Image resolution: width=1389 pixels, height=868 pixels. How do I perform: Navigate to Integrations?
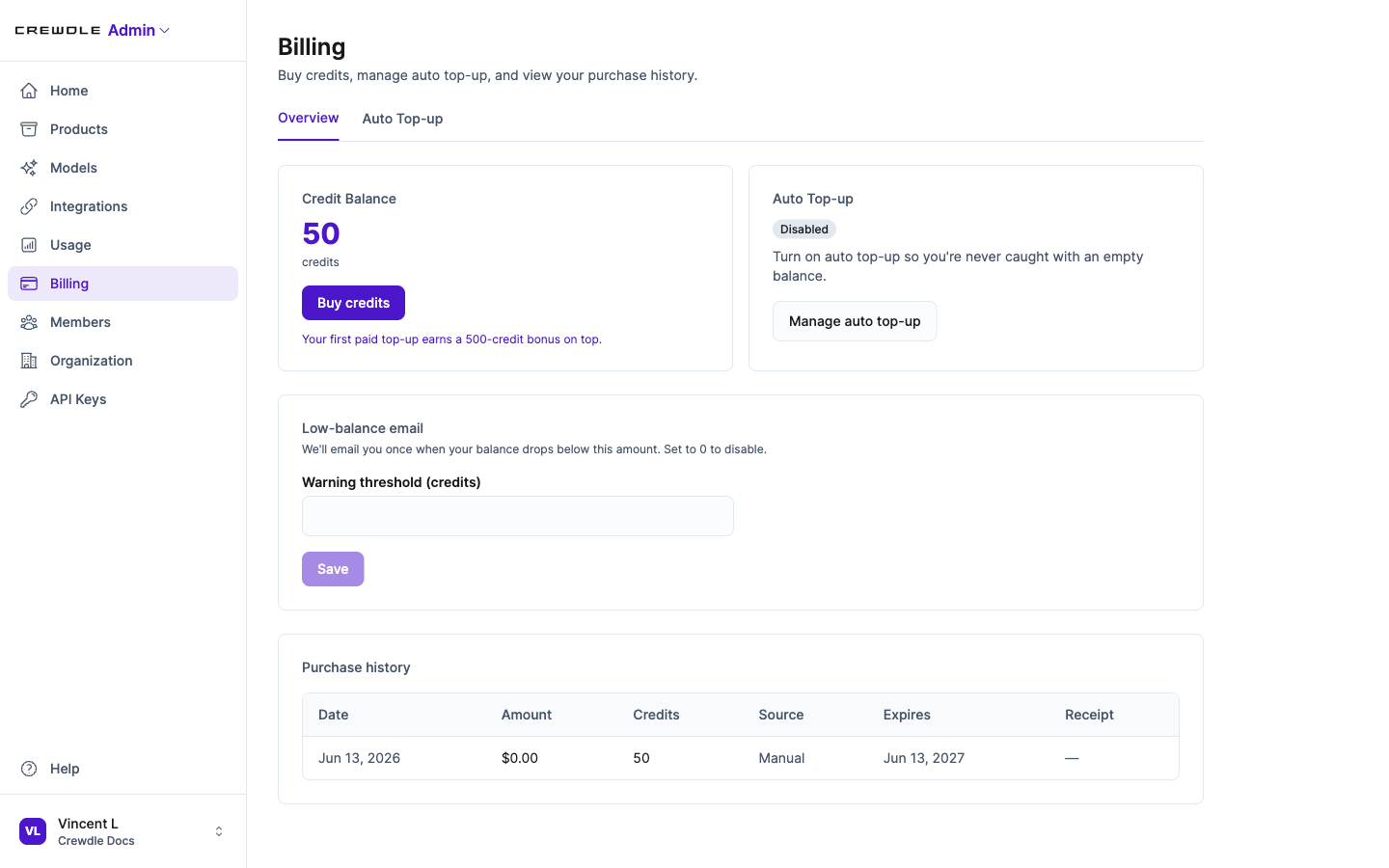click(123, 206)
